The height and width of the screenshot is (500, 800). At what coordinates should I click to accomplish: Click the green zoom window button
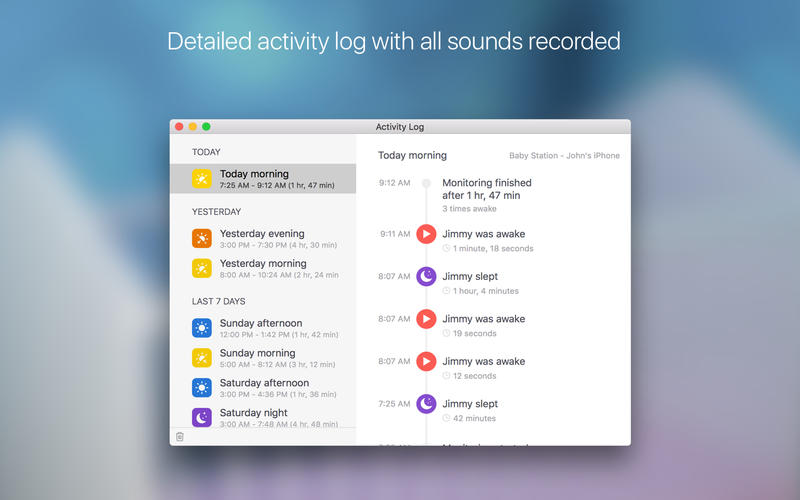206,127
